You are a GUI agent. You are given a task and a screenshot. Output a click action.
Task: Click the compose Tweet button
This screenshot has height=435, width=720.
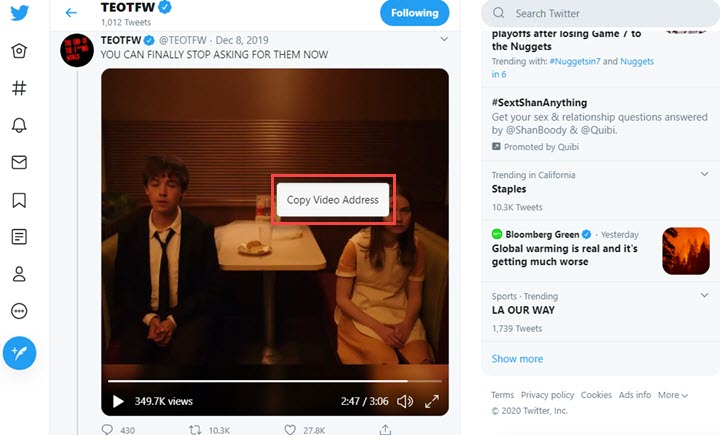[19, 352]
